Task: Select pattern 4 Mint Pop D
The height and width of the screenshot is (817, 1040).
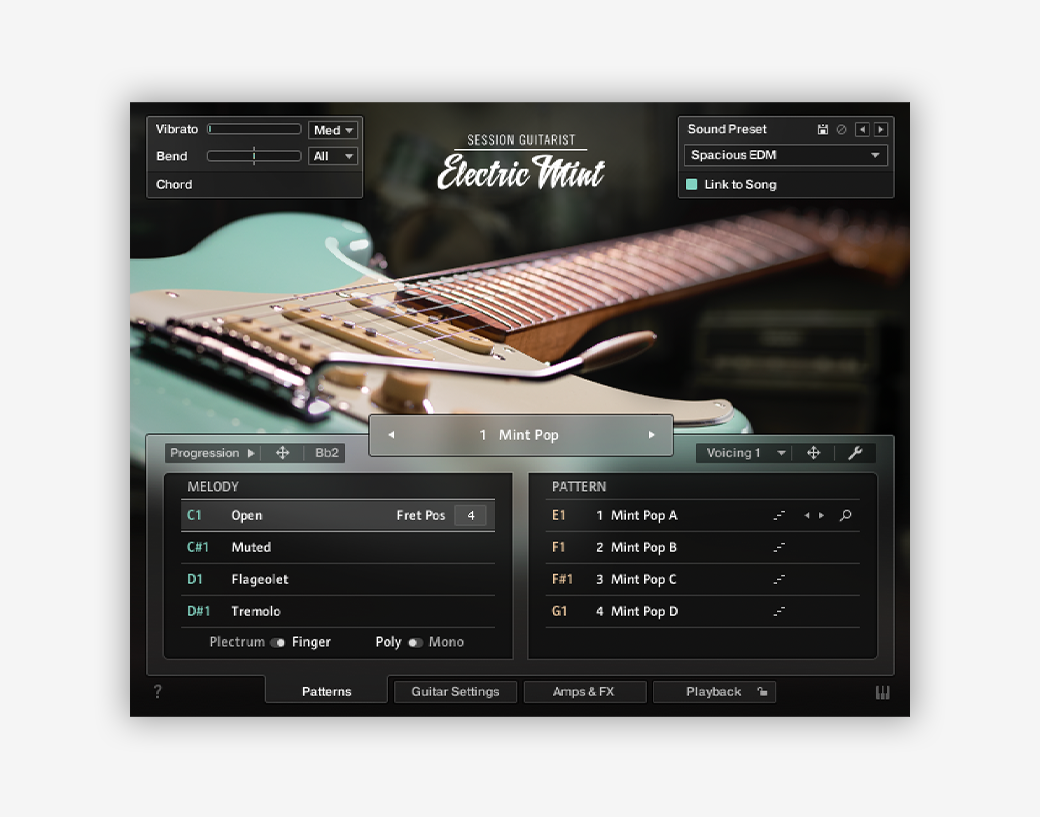Action: pyautogui.click(x=702, y=611)
